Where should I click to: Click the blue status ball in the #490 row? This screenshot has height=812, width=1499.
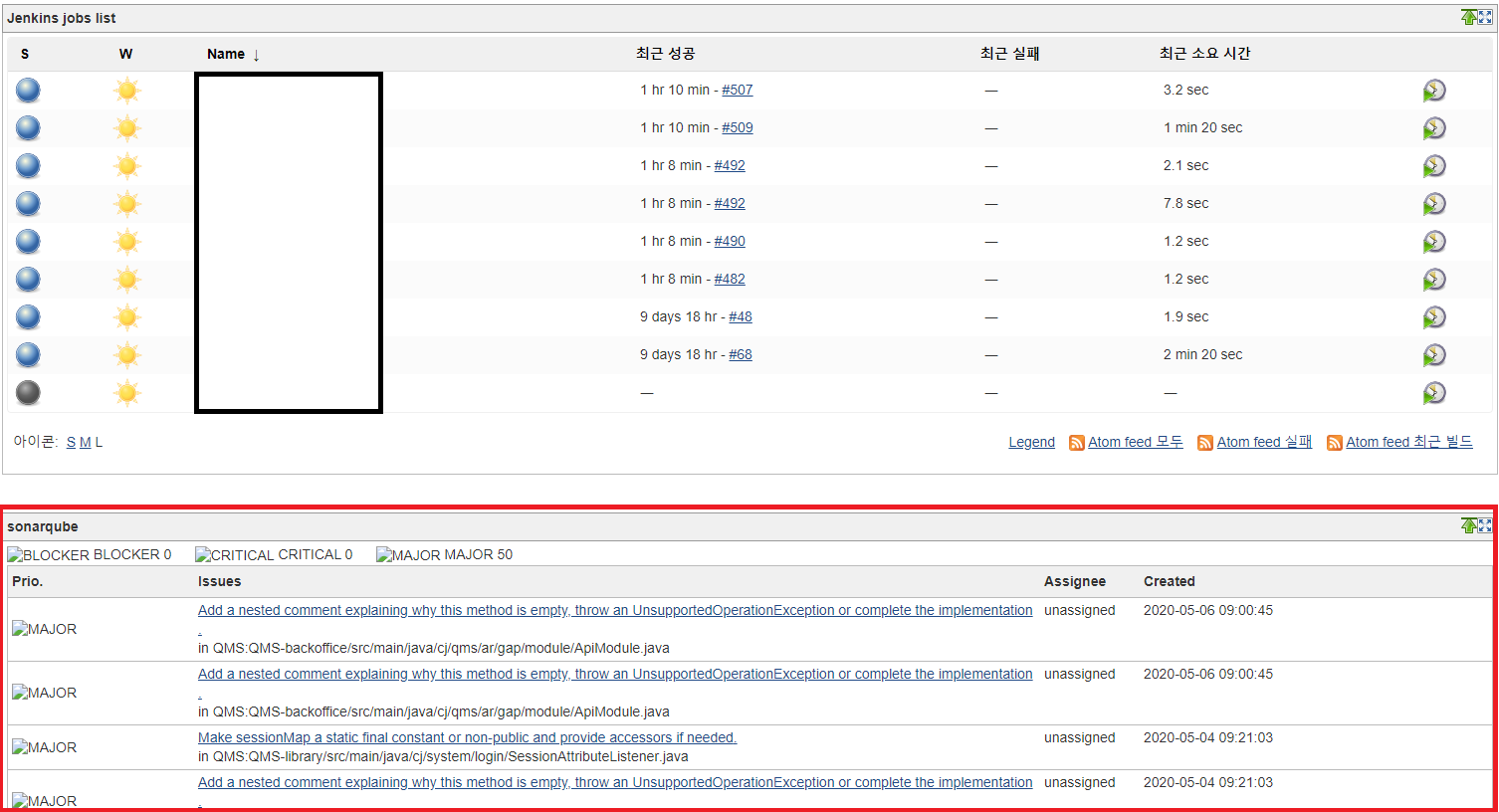coord(28,242)
